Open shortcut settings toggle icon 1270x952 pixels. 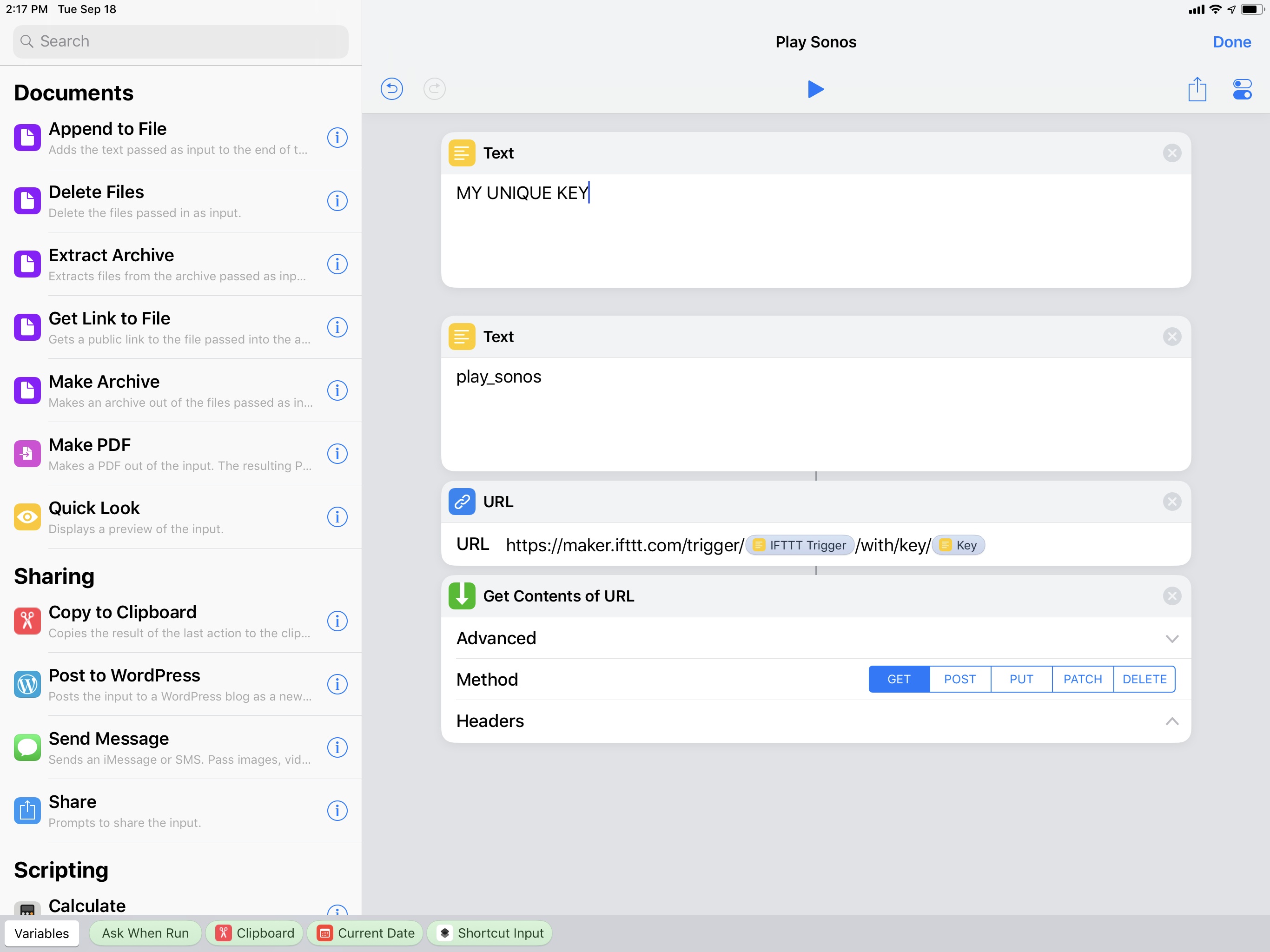[1242, 90]
